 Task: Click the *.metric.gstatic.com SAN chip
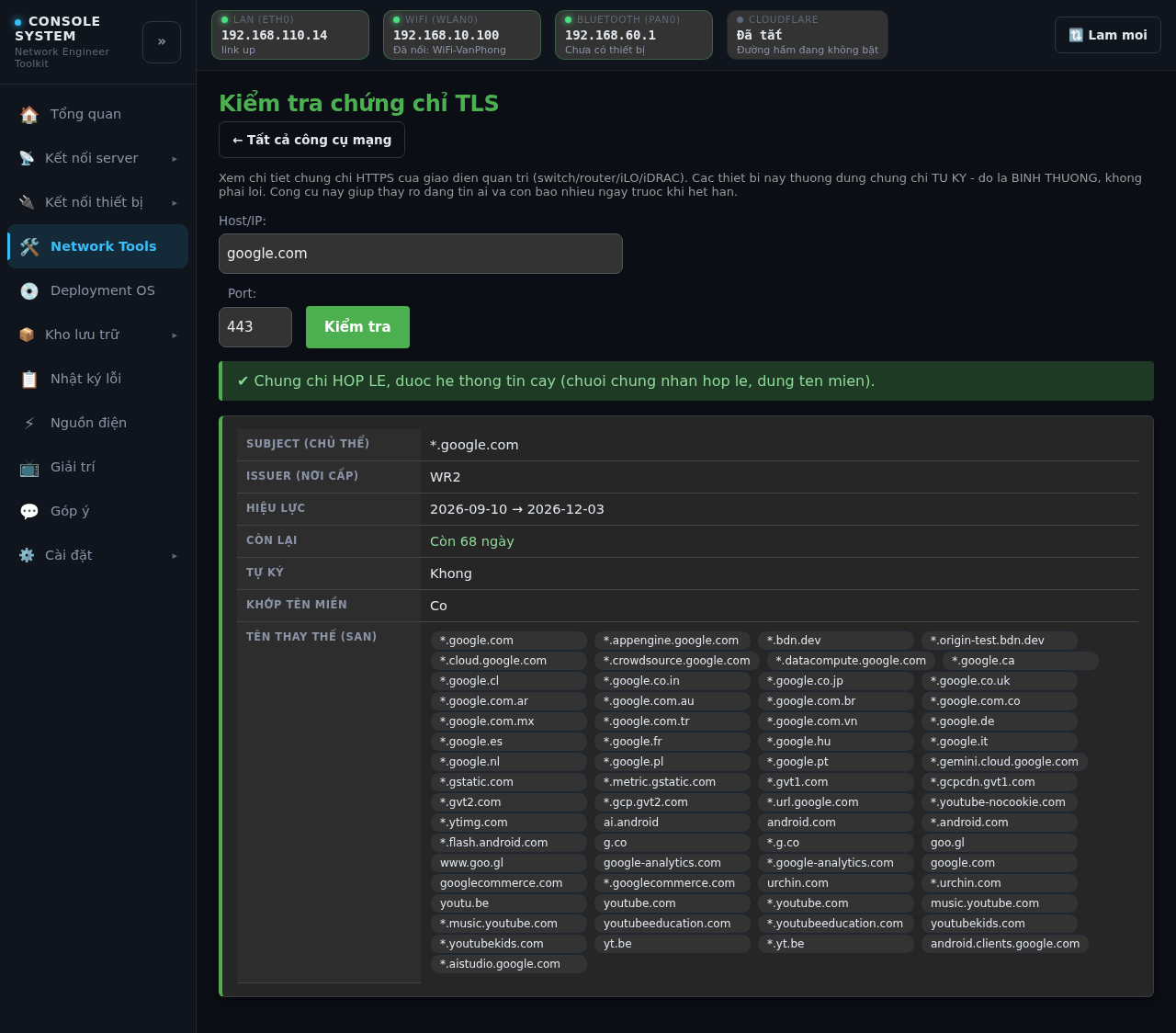pyautogui.click(x=673, y=782)
